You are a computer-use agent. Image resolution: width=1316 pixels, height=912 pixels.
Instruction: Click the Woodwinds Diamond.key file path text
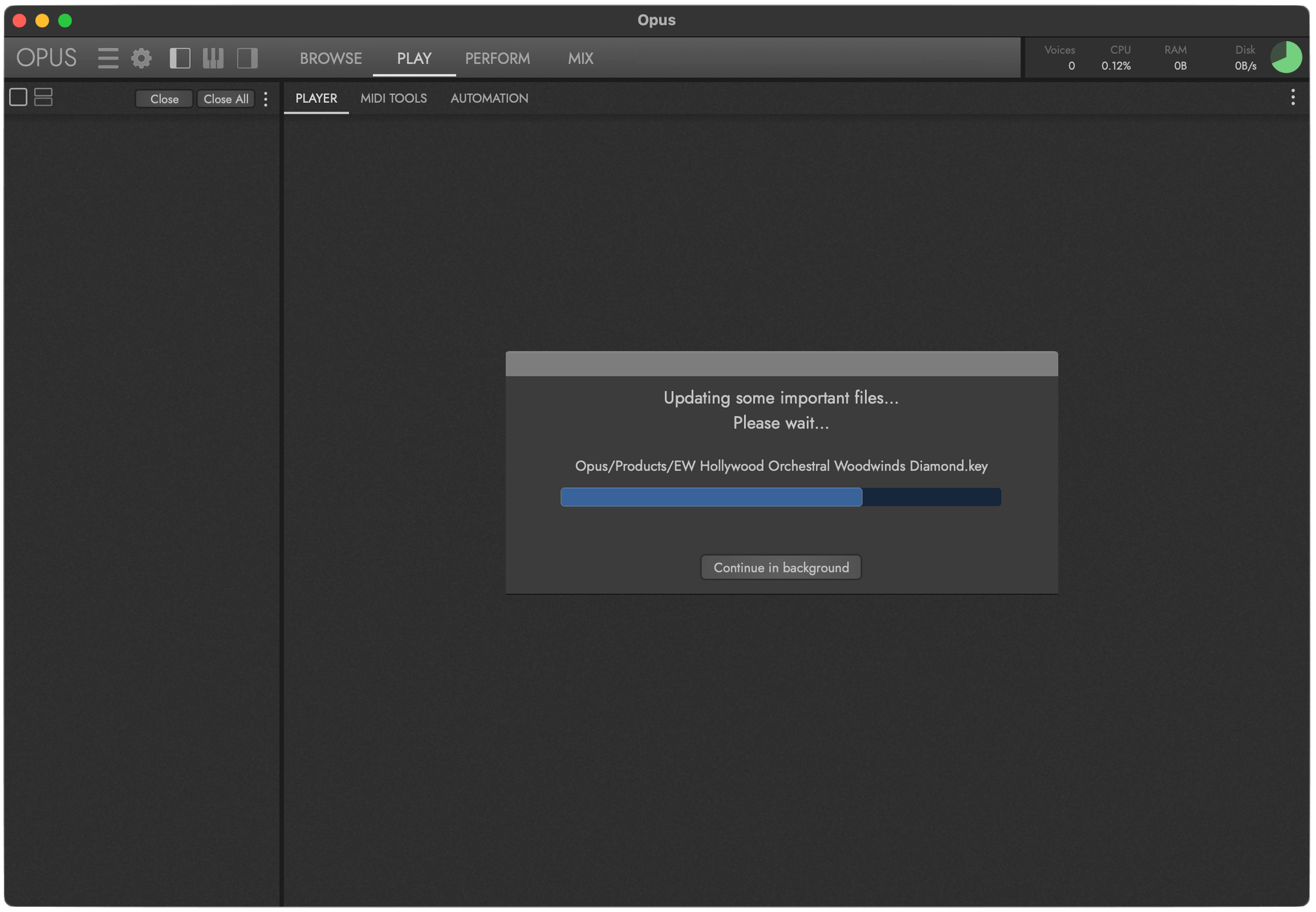coord(781,466)
